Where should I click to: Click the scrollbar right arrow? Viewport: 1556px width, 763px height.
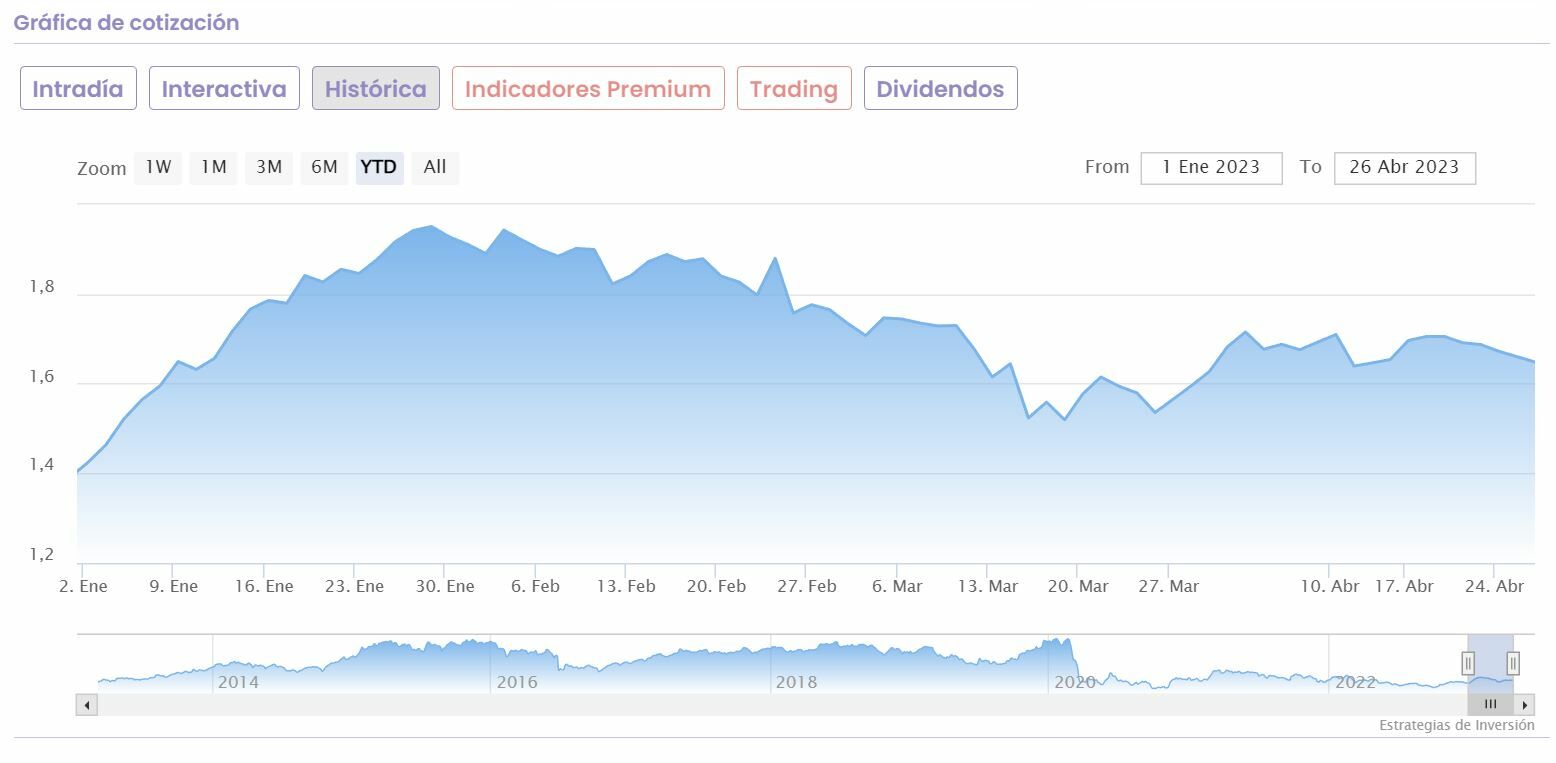pos(1525,705)
